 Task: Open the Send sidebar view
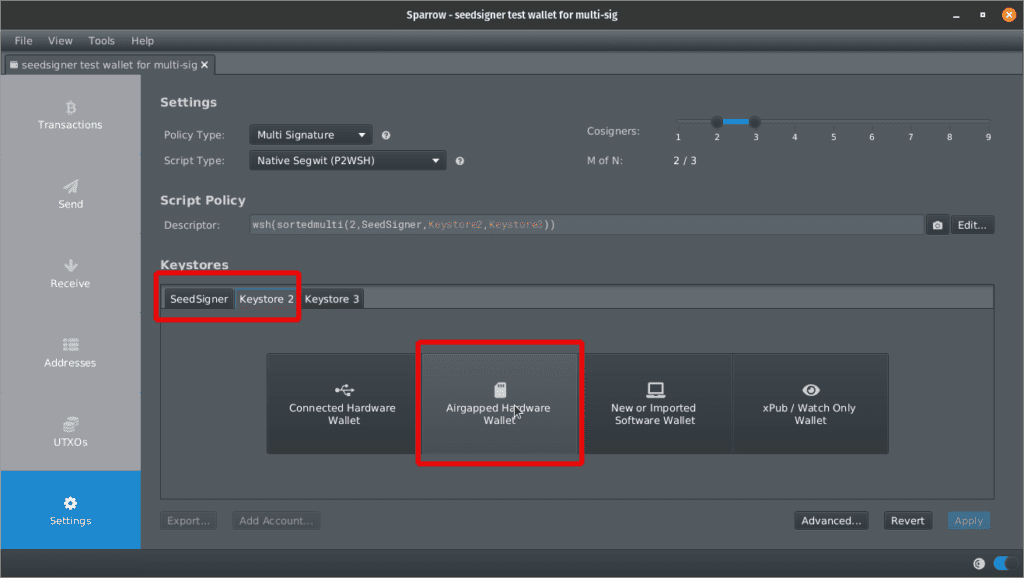[x=71, y=194]
